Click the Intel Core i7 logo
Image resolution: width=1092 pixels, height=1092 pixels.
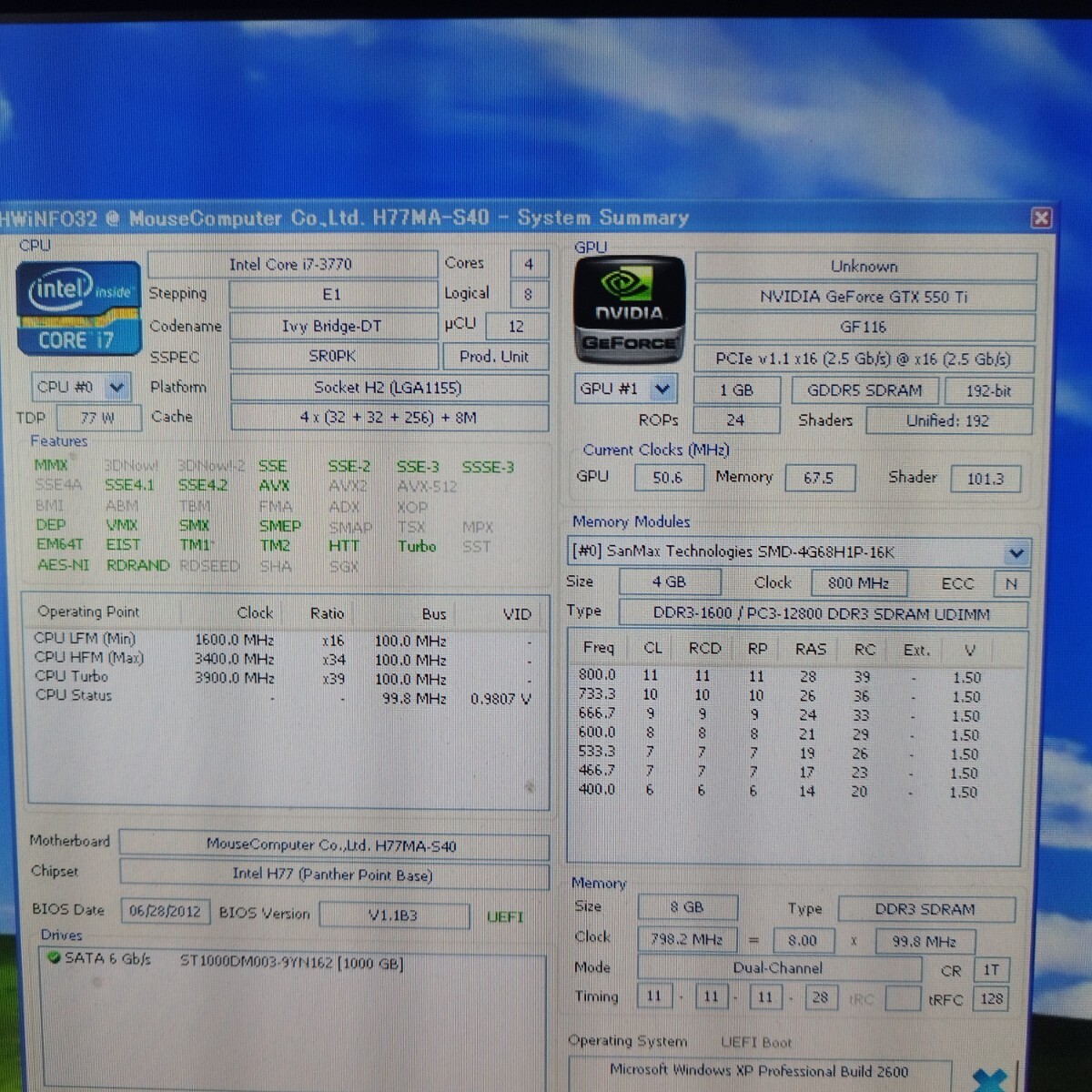pos(78,308)
